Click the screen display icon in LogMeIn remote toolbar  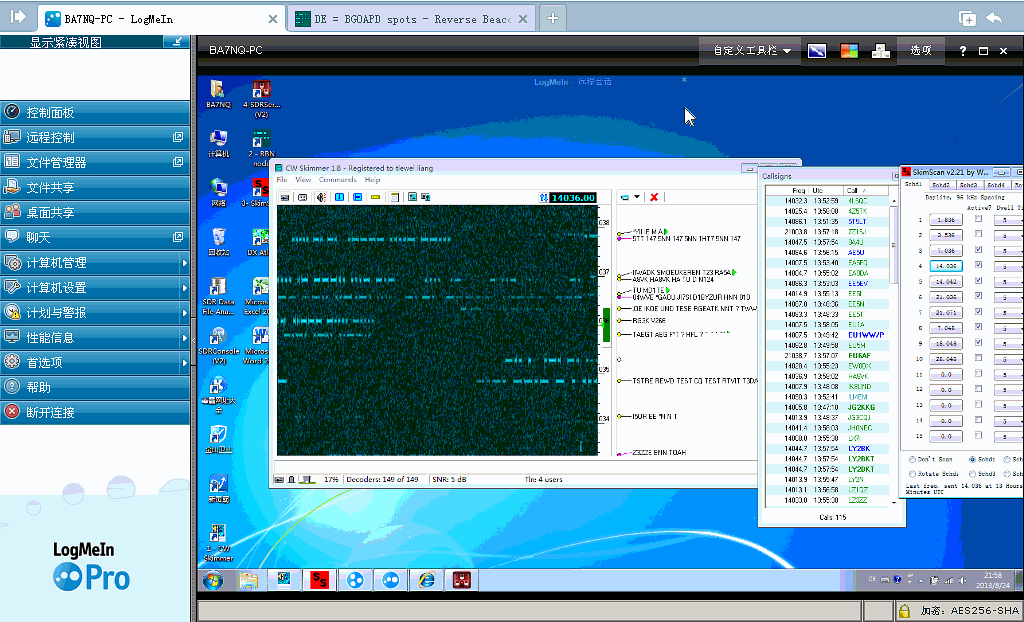pos(817,50)
